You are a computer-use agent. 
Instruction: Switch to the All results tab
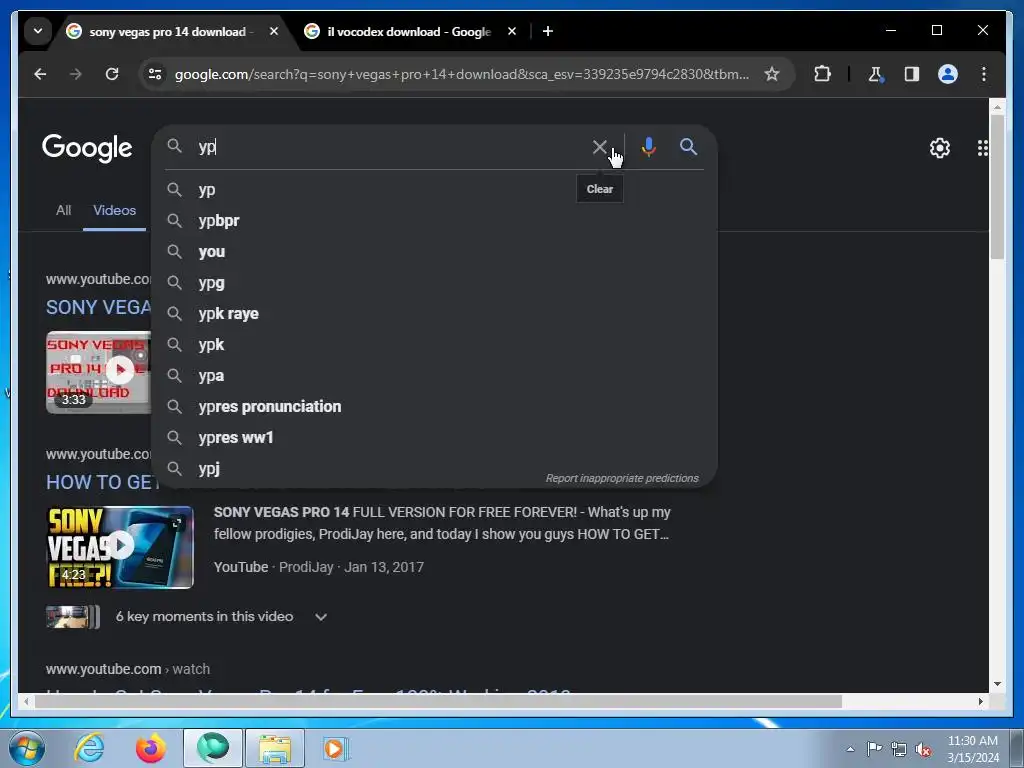(x=63, y=210)
